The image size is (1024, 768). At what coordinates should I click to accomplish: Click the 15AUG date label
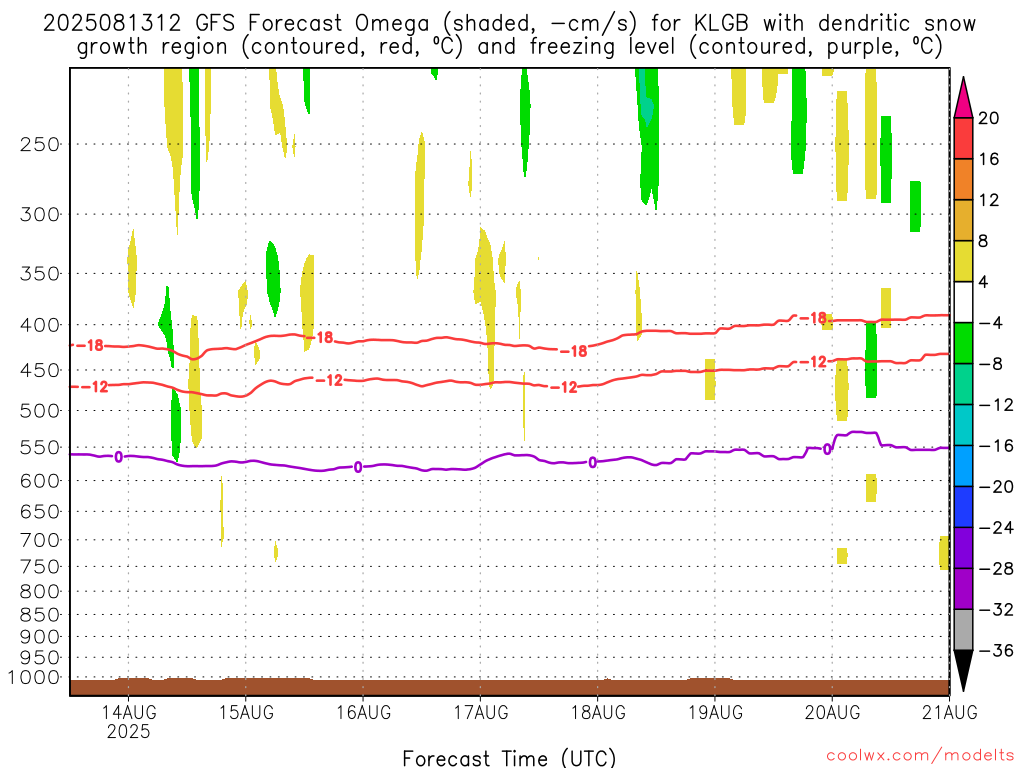tap(246, 712)
